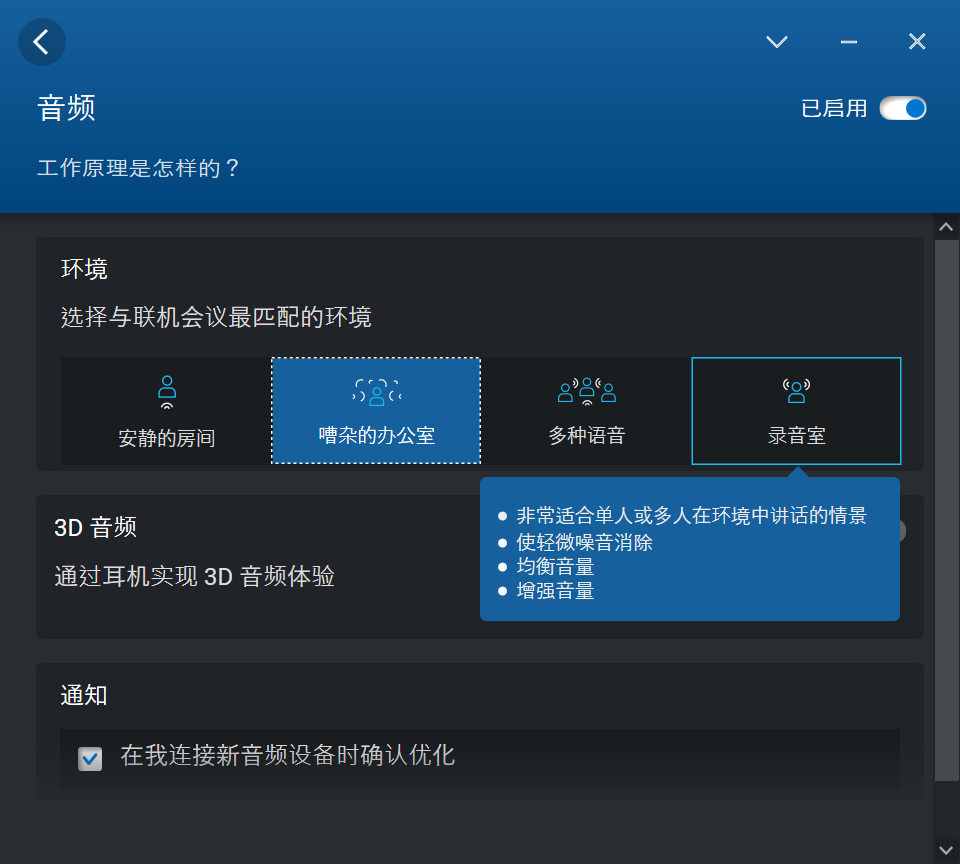Image resolution: width=960 pixels, height=864 pixels.
Task: Click the 在我连接新音频设备时确认优化 text
Action: click(288, 755)
